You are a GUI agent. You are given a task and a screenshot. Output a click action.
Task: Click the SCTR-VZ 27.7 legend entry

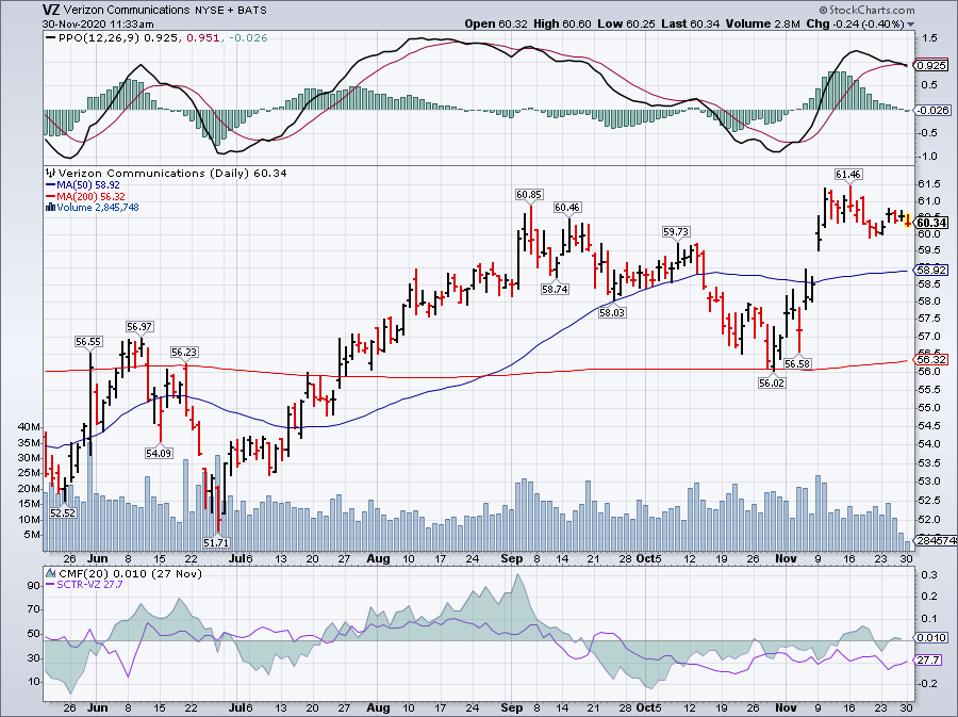click(85, 585)
